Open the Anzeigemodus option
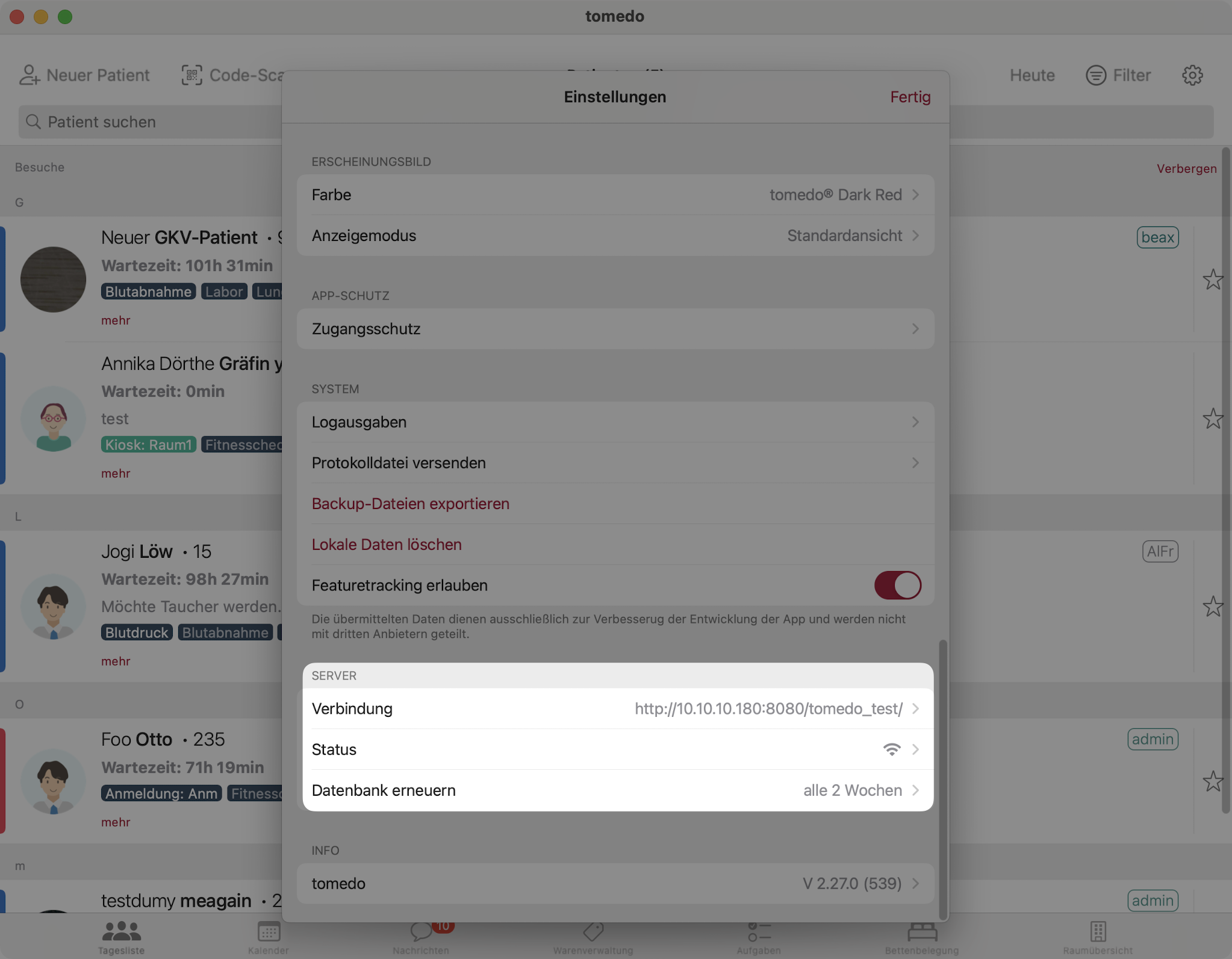This screenshot has height=959, width=1232. pyautogui.click(x=615, y=236)
